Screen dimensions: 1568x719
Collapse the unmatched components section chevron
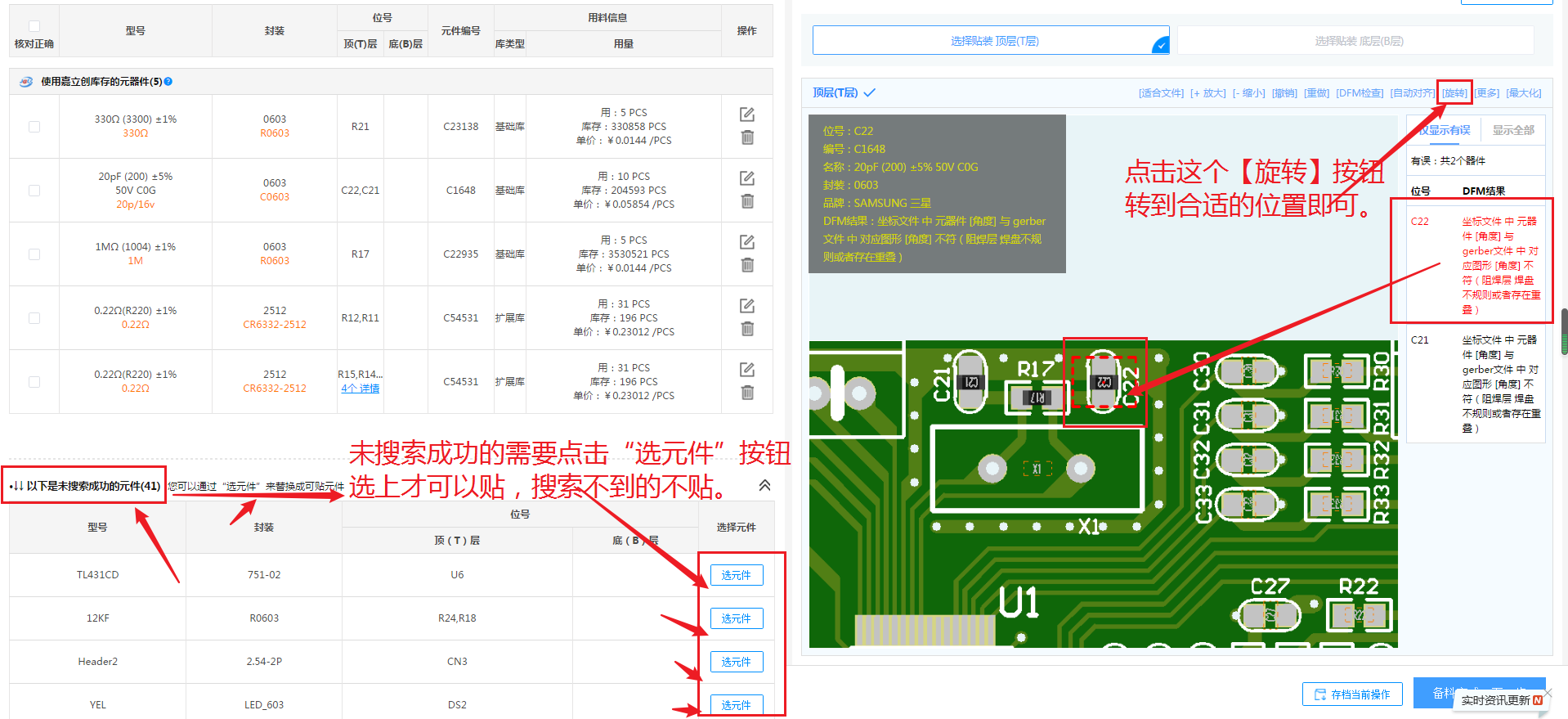coord(764,485)
